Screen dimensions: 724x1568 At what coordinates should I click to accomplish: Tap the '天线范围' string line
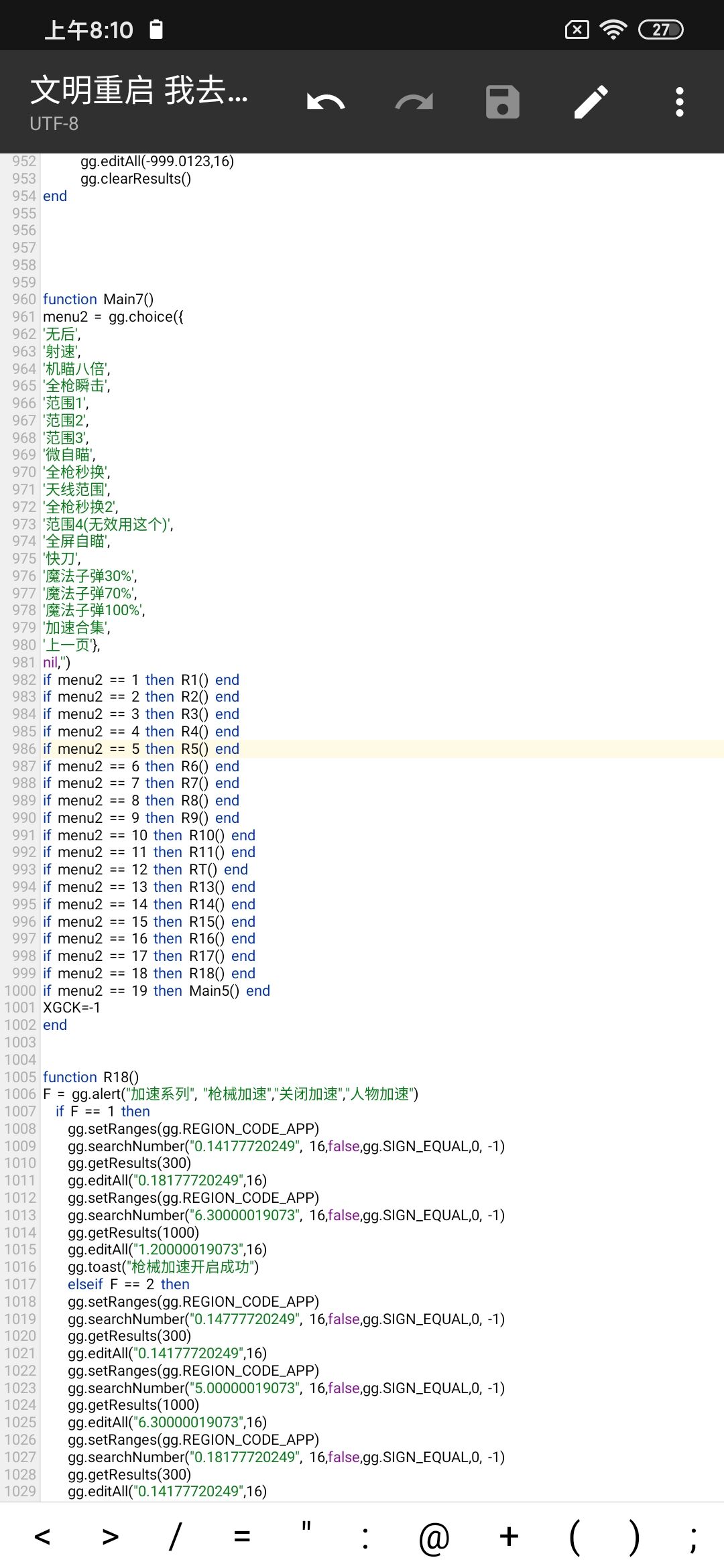pyautogui.click(x=76, y=490)
